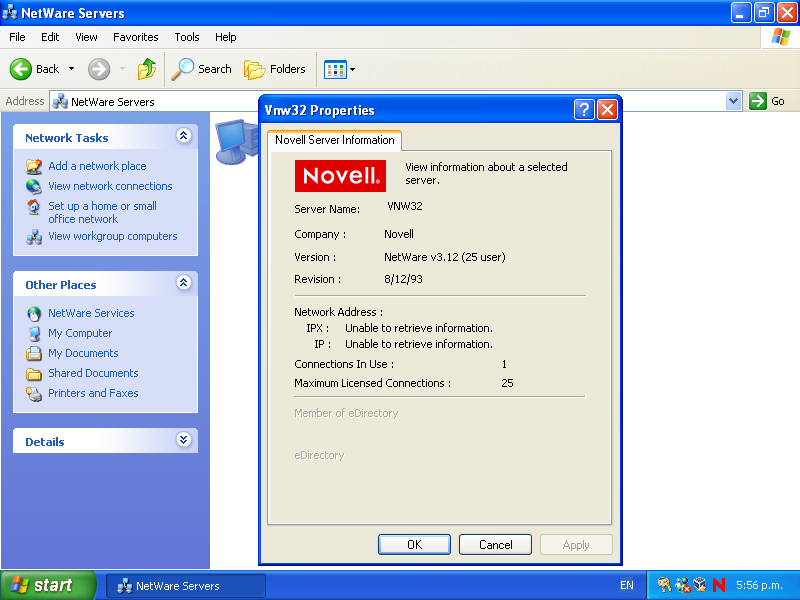Open the Search pane from the toolbar
The height and width of the screenshot is (600, 800).
202,69
